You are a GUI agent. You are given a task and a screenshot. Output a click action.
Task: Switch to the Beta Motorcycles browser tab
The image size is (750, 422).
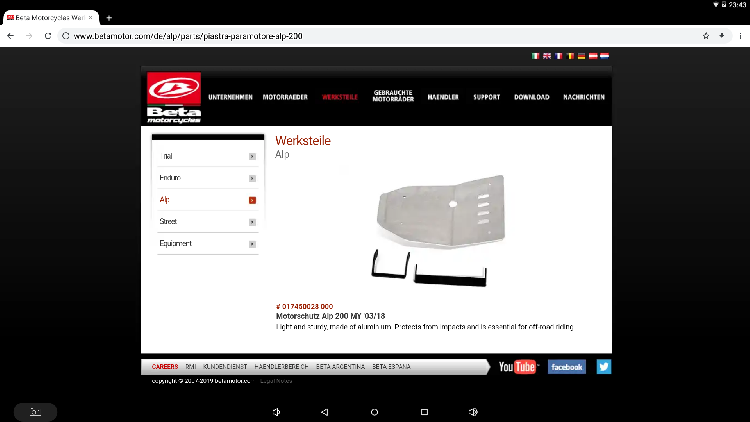(50, 18)
